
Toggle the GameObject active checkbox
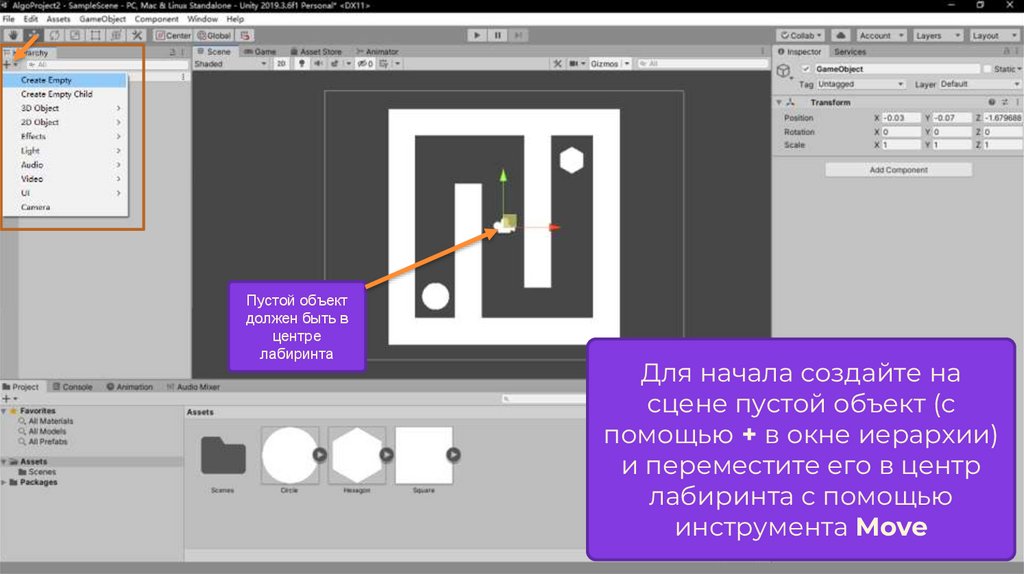tap(806, 69)
